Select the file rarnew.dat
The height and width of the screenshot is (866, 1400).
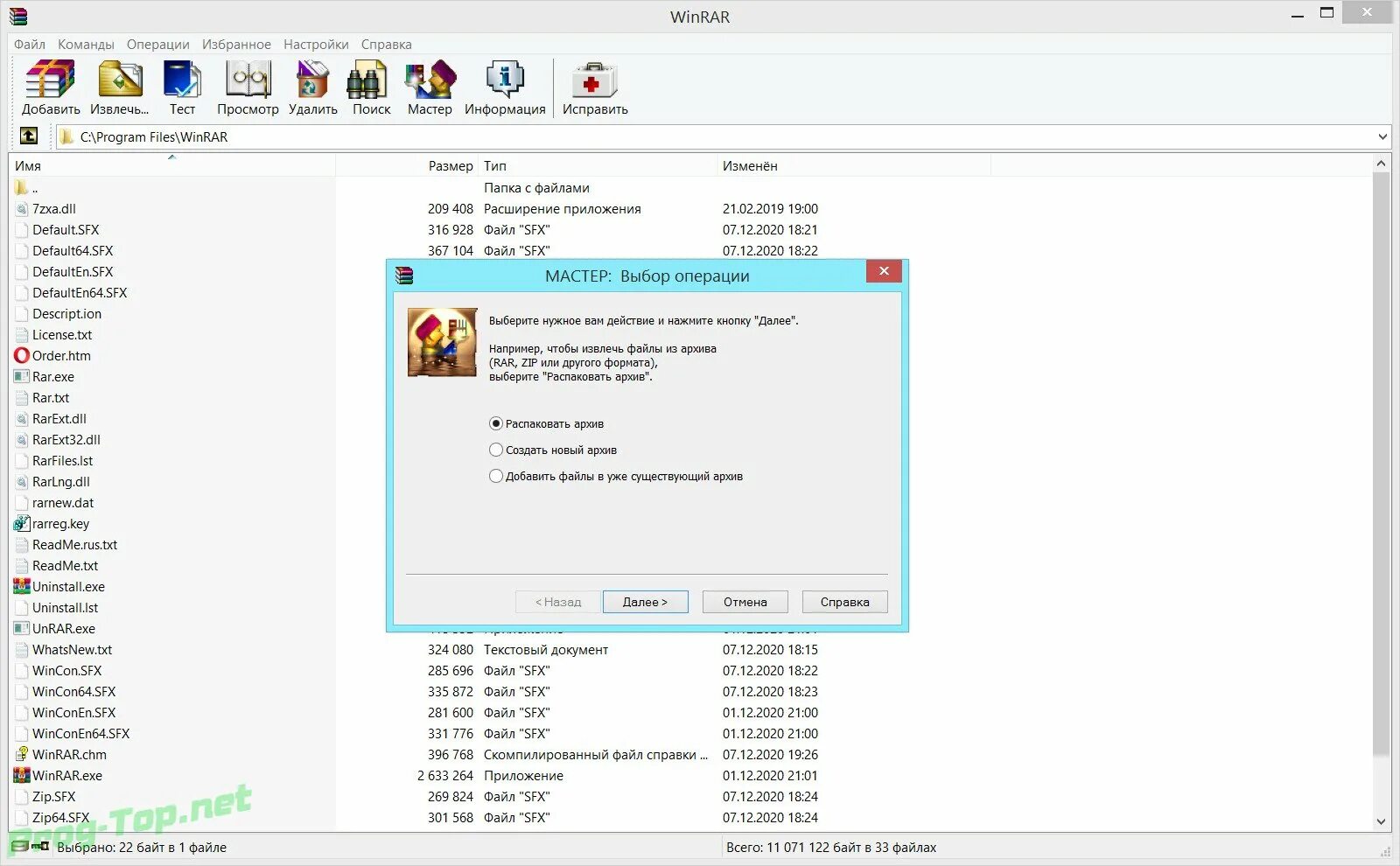63,503
